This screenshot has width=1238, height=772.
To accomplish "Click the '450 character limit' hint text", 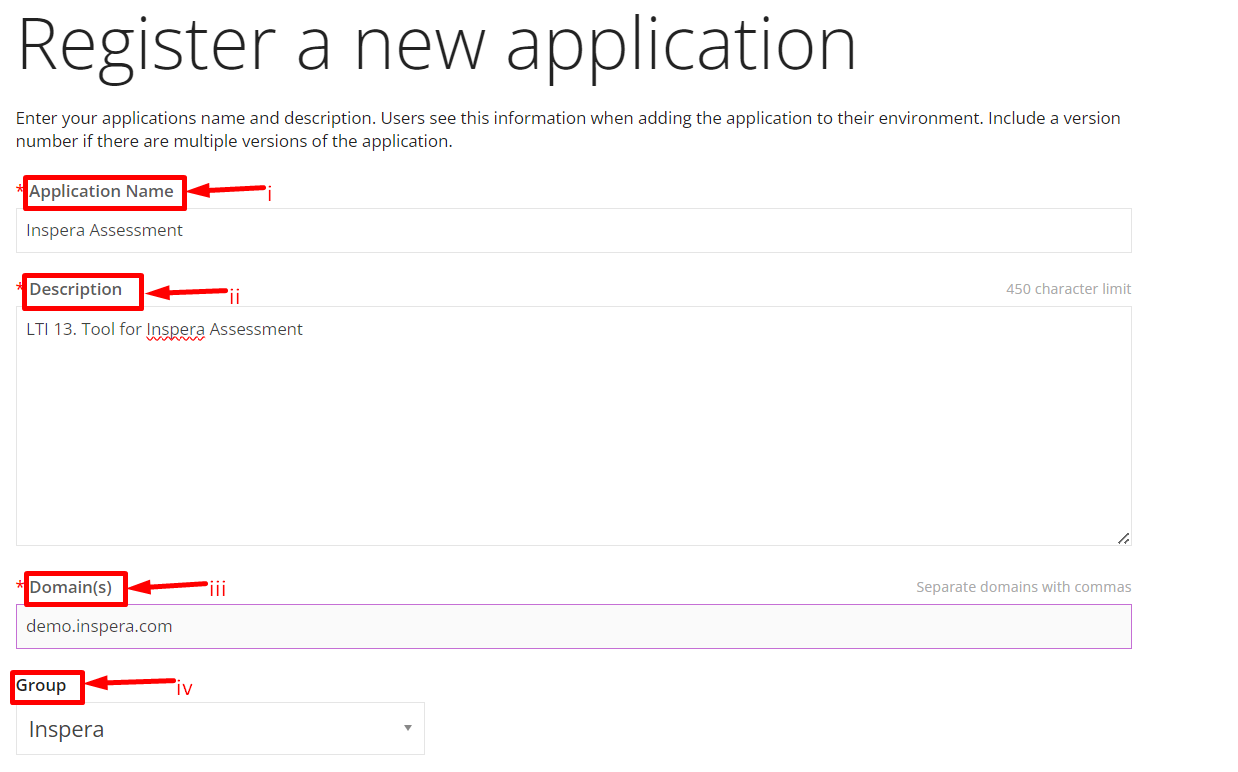I will click(1068, 288).
